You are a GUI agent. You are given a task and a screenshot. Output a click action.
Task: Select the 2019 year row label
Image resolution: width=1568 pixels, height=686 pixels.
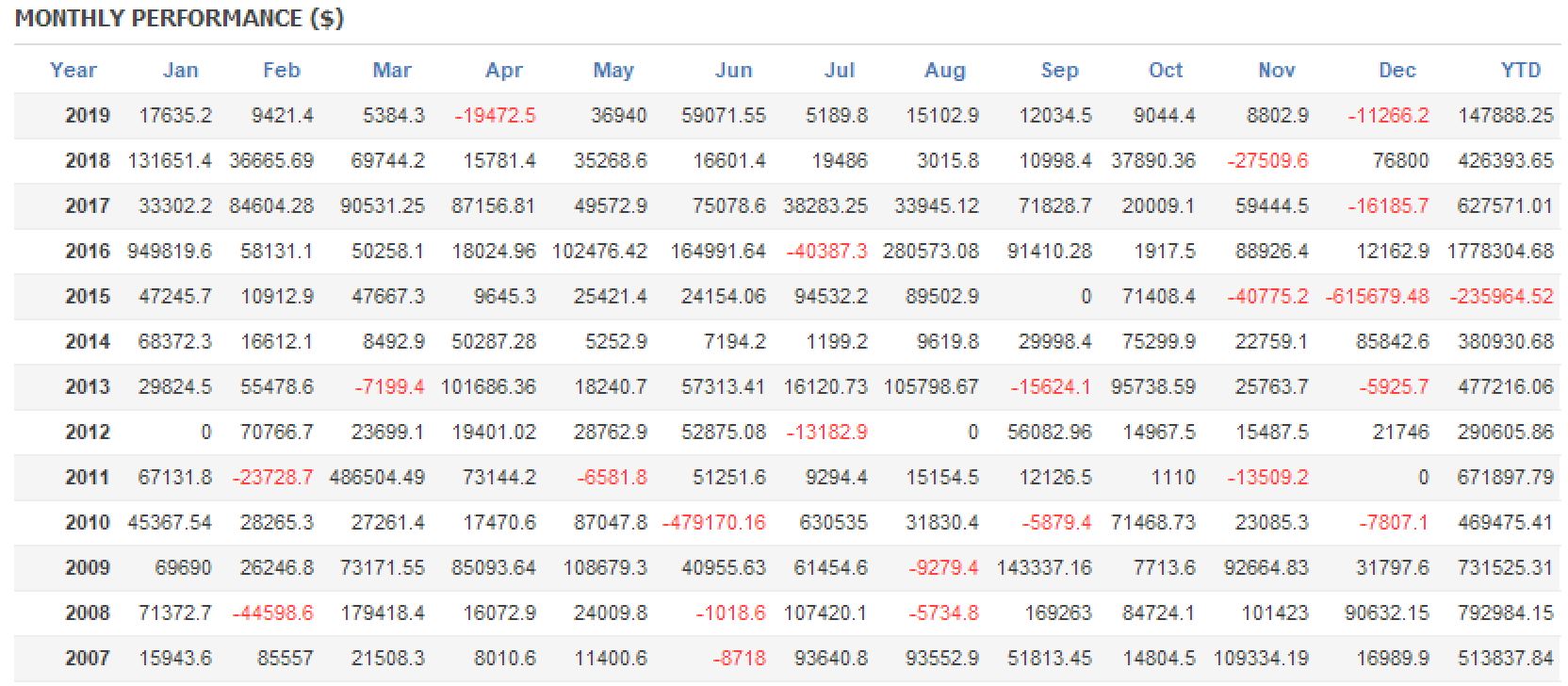point(87,115)
